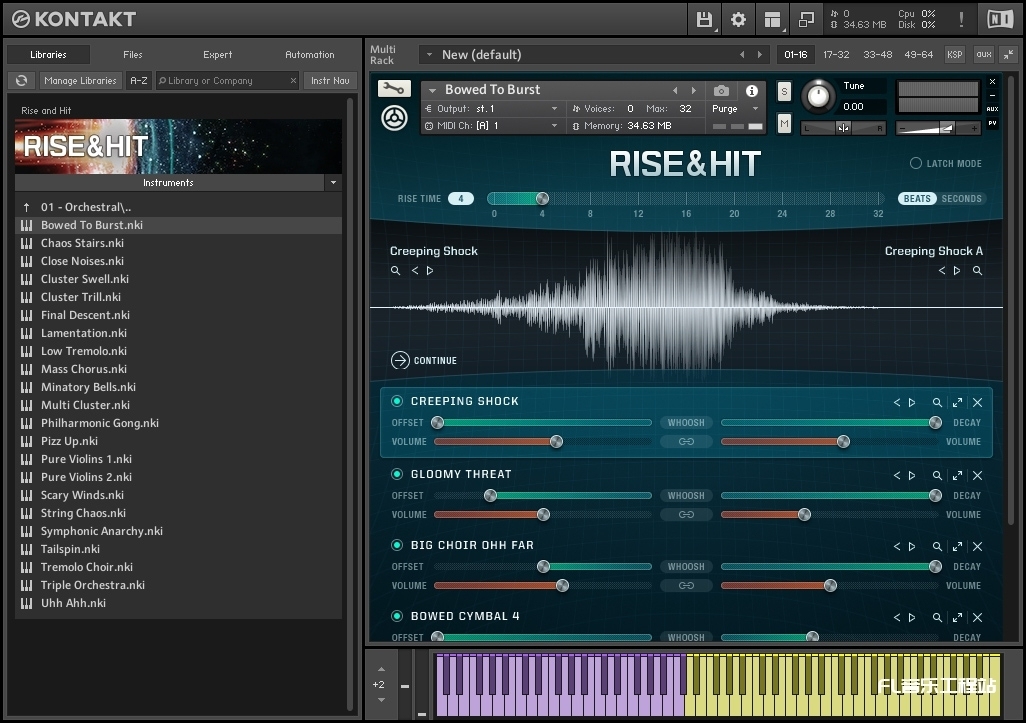
Task: Click the info icon in the instrument header
Action: coord(752,90)
